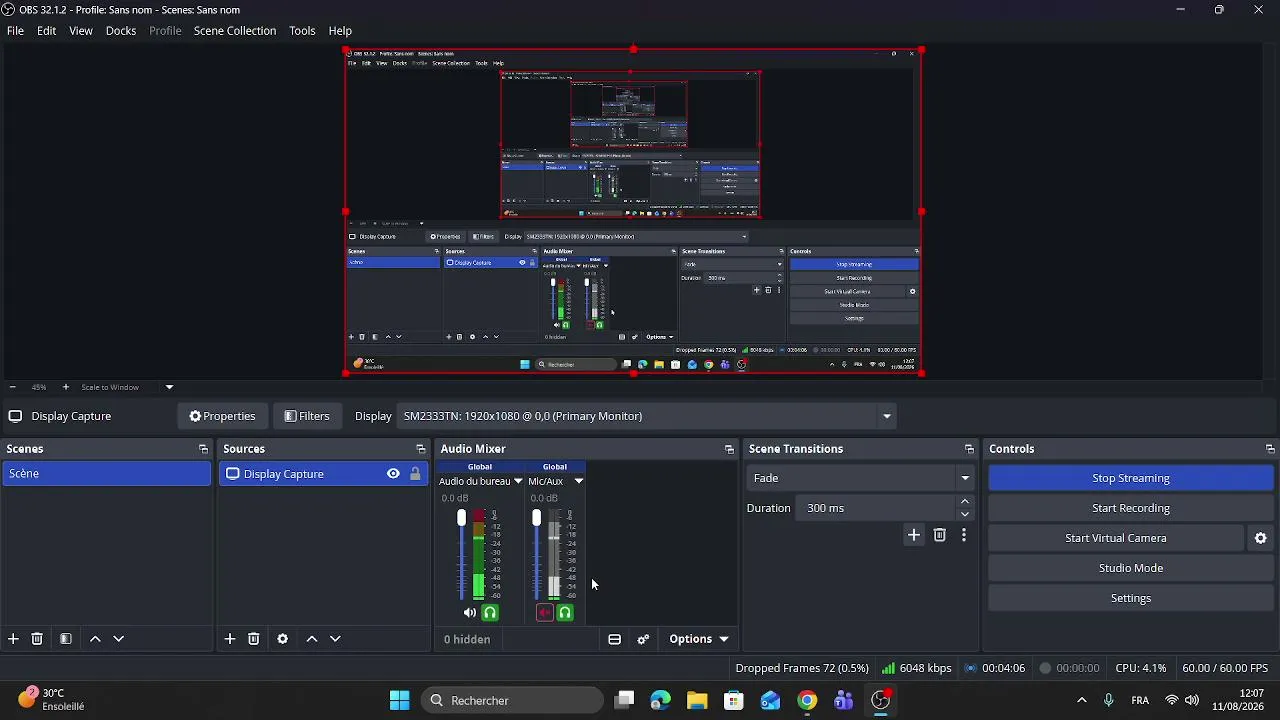Remove selected scene with trash icon

coord(37,639)
